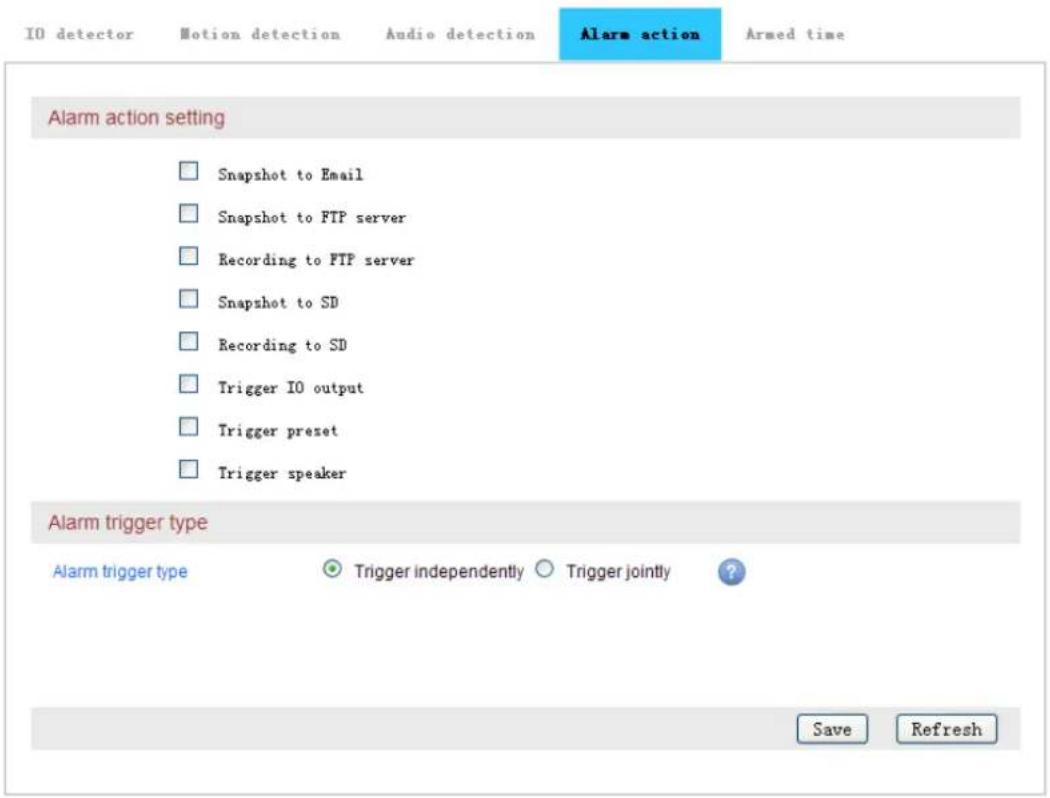The height and width of the screenshot is (798, 1050).
Task: Enable Snapshot to Email checkbox
Action: [189, 171]
